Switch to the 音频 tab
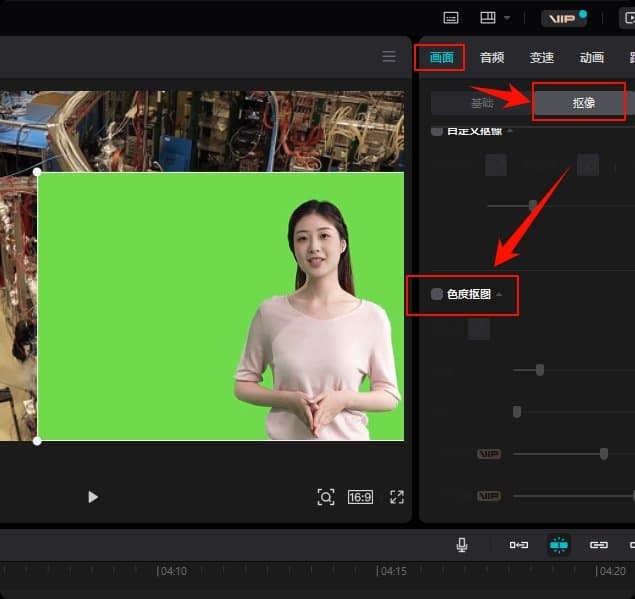This screenshot has height=599, width=635. (x=492, y=57)
